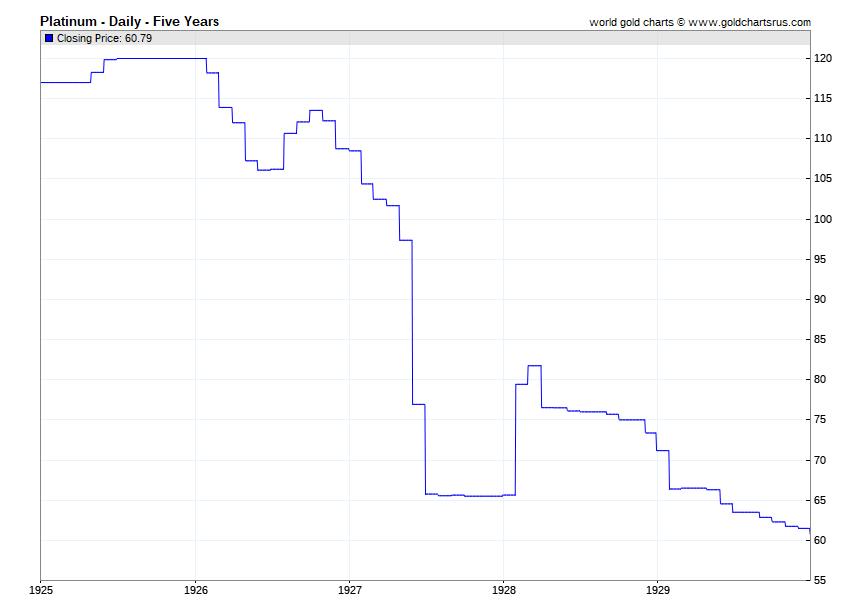Screen dimensions: 850x616
Task: Click the 105 y-axis label
Action: pyautogui.click(x=823, y=179)
